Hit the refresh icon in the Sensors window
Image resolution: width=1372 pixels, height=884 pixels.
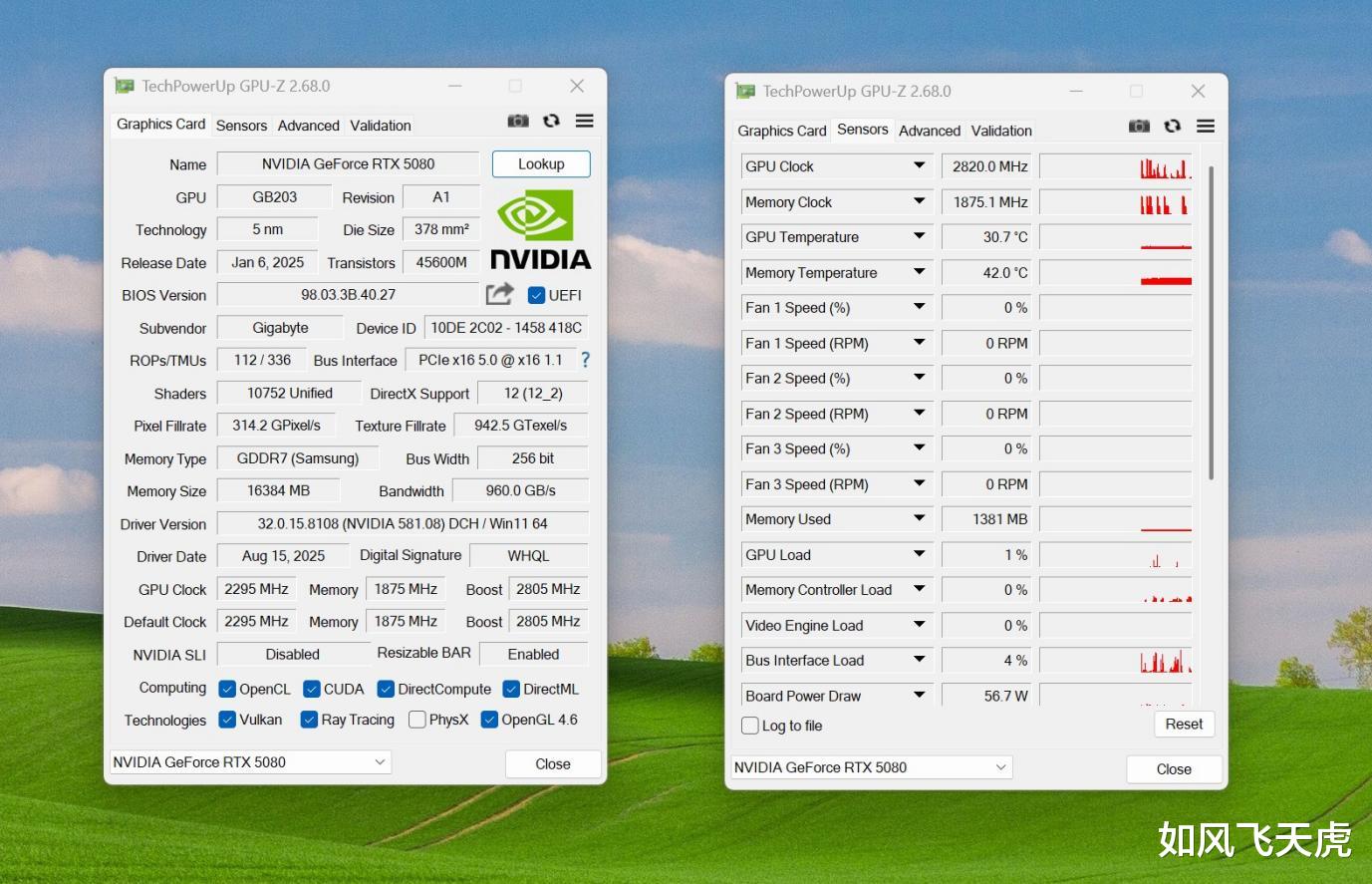(x=1172, y=126)
